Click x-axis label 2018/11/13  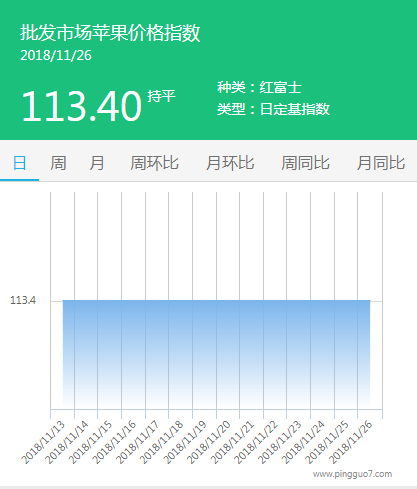pyautogui.click(x=43, y=442)
